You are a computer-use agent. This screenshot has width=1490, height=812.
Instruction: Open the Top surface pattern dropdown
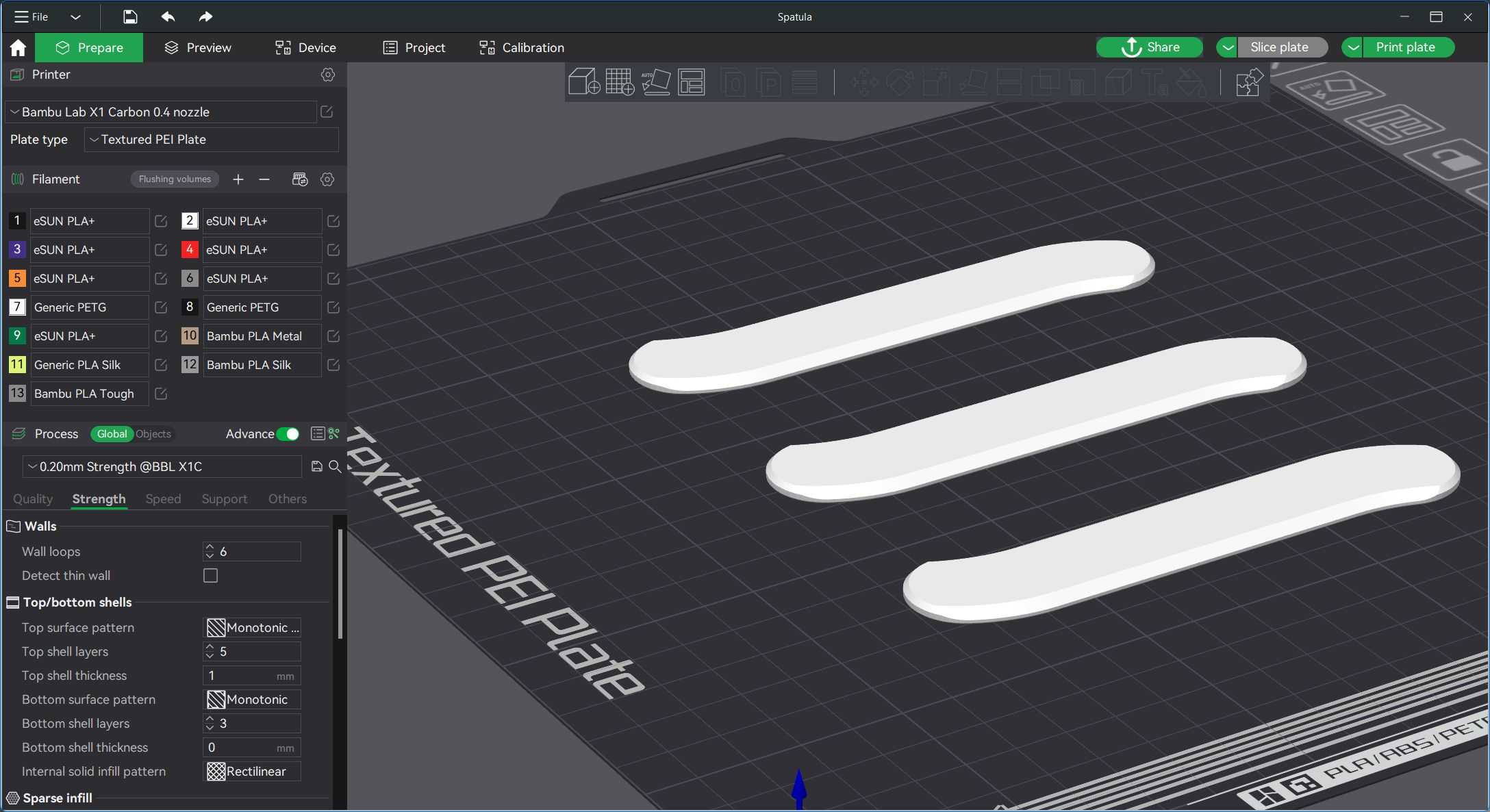click(253, 628)
